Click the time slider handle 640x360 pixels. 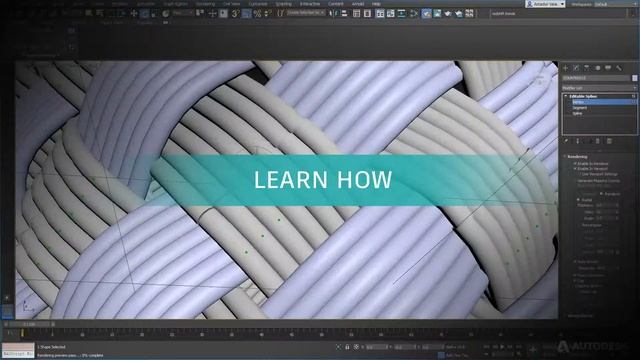click(29, 324)
